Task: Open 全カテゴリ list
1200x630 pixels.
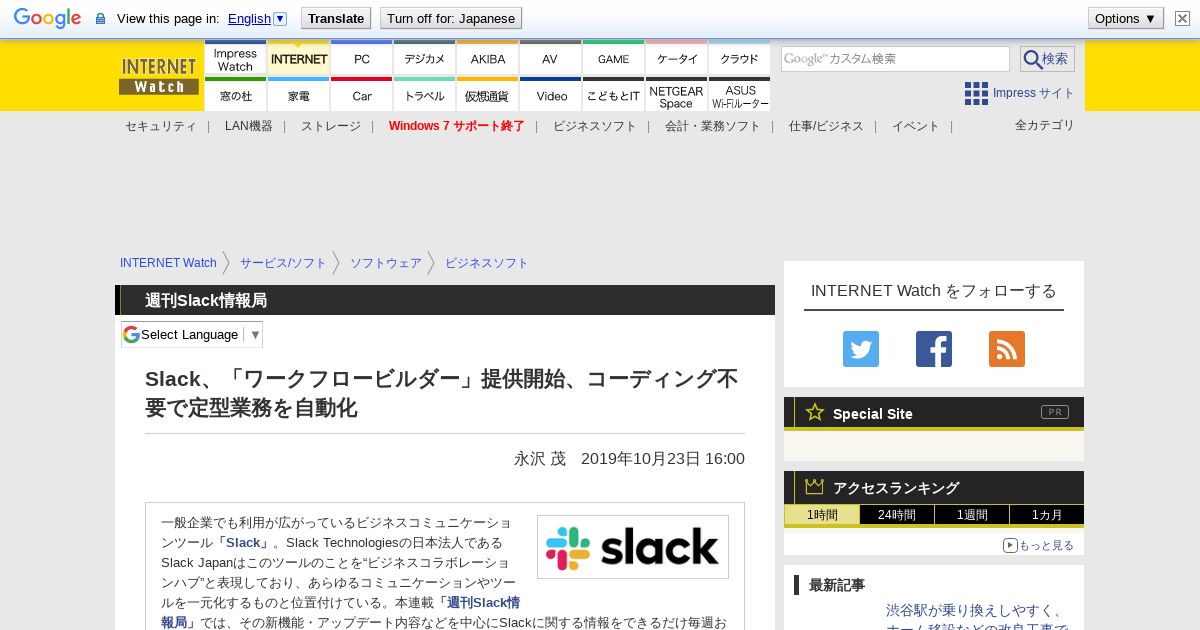Action: point(1044,125)
